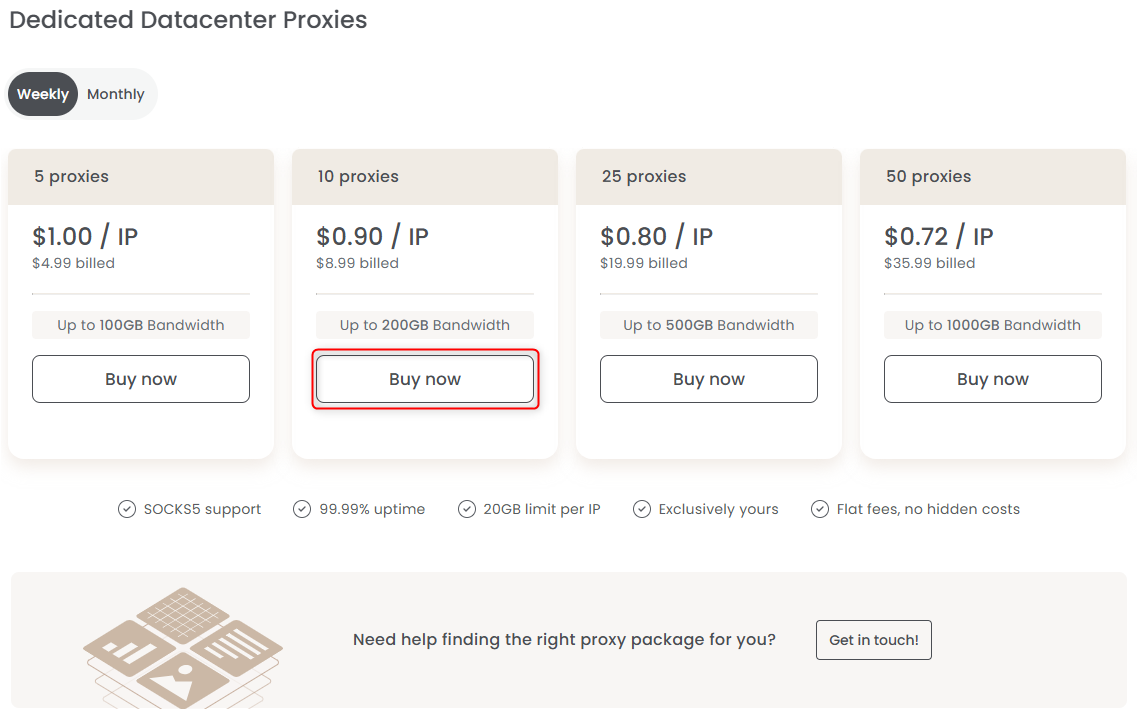
Task: Buy now the 25 proxies plan
Action: tap(709, 379)
